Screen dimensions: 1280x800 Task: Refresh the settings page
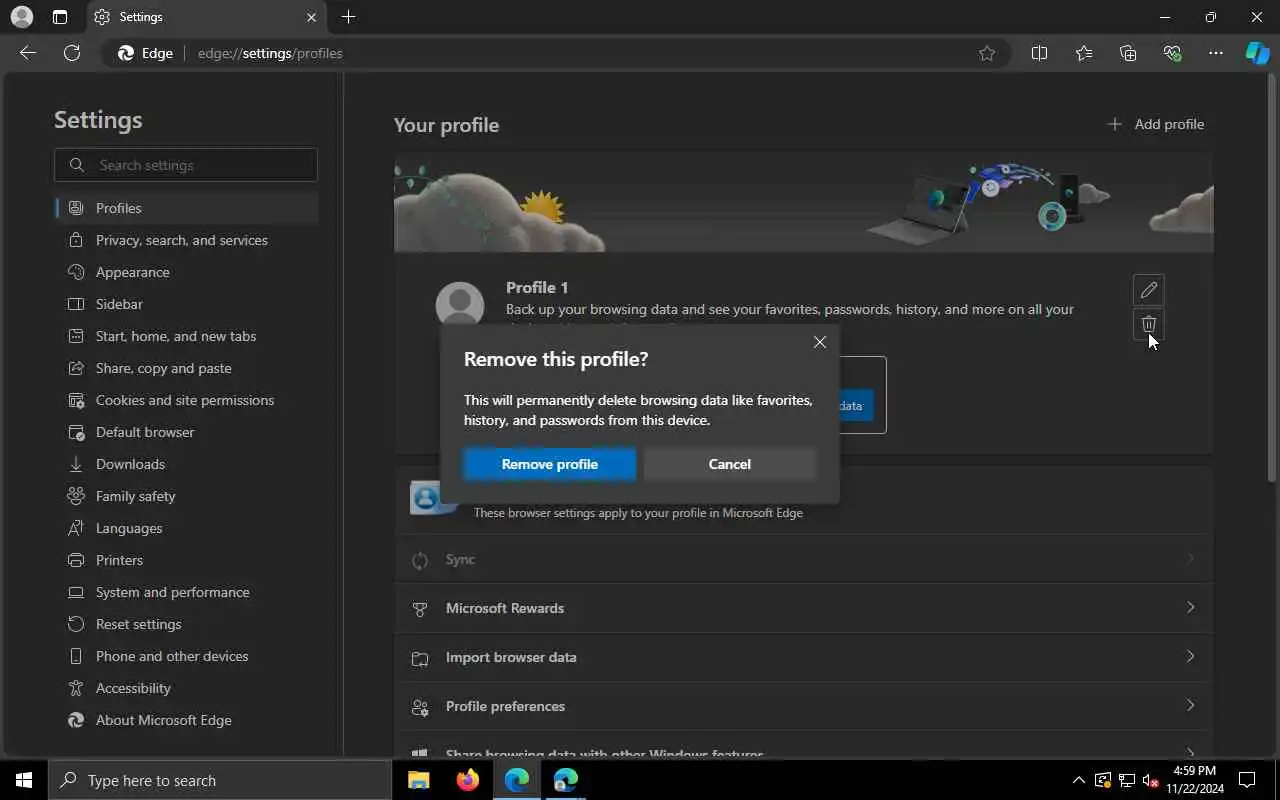[x=72, y=53]
